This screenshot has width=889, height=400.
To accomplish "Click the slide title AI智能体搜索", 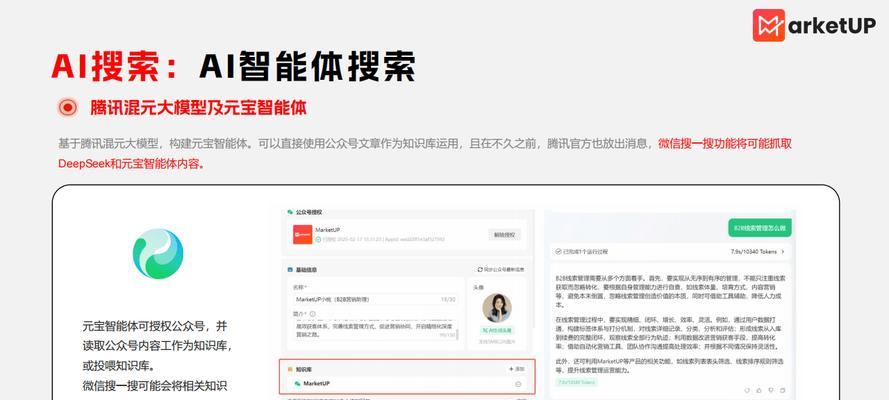I will (x=307, y=66).
